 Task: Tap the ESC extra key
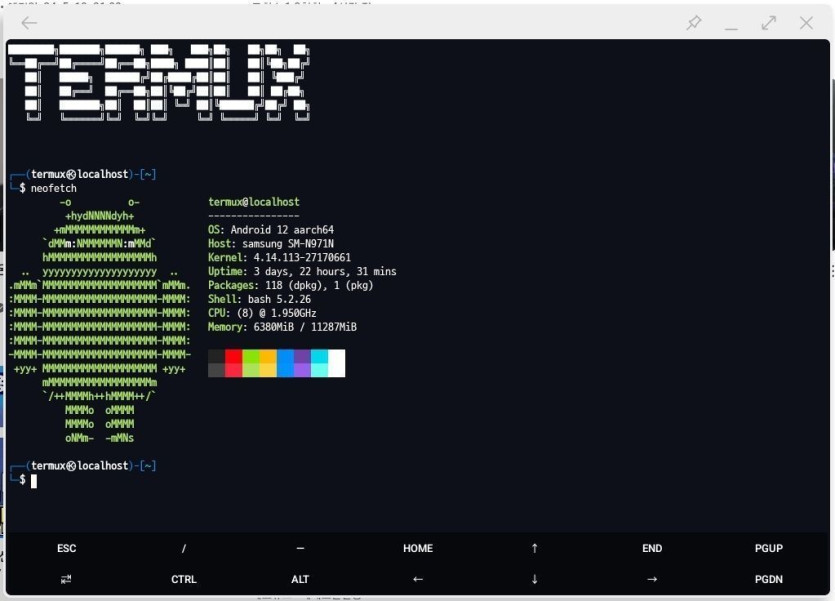click(x=67, y=548)
